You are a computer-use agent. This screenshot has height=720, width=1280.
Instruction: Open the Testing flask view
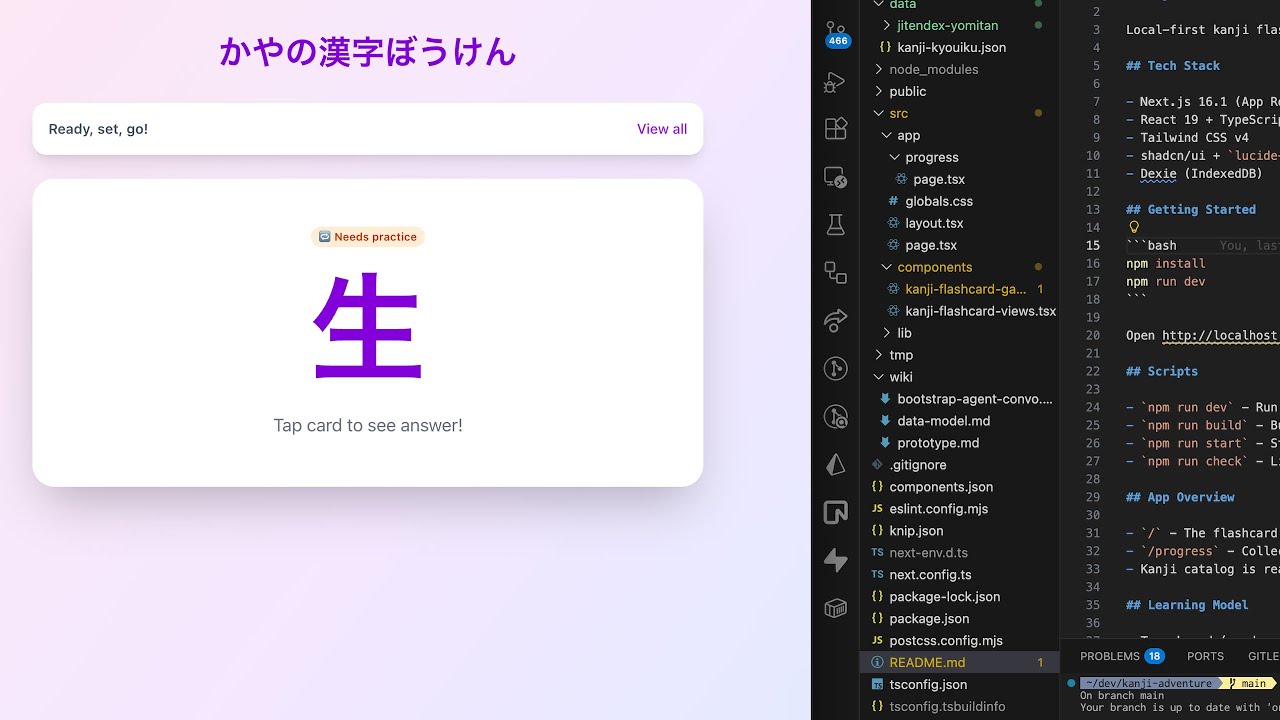(x=835, y=225)
